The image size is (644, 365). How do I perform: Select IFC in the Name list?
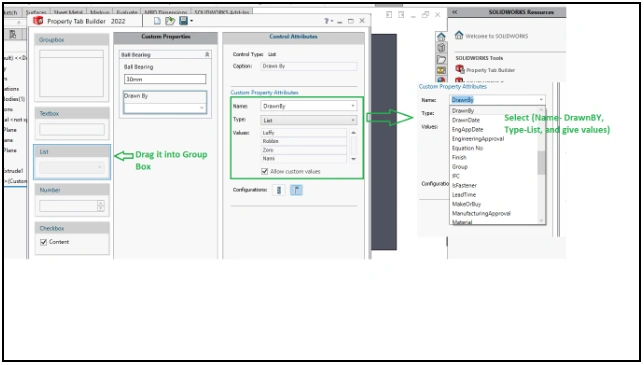tap(455, 176)
